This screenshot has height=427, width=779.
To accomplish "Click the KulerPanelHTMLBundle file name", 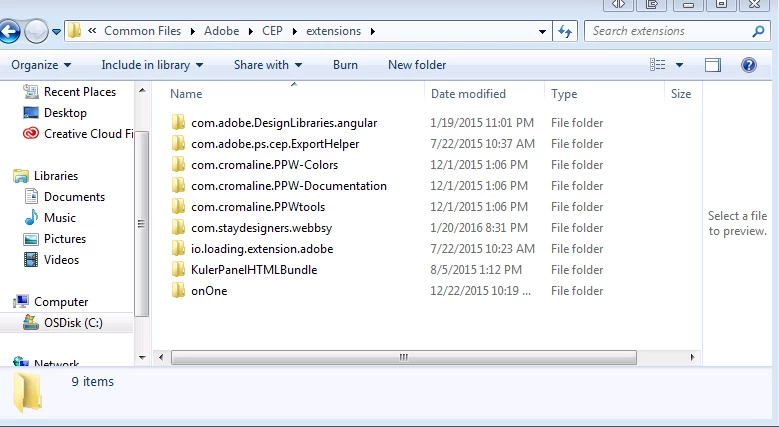I will [254, 270].
